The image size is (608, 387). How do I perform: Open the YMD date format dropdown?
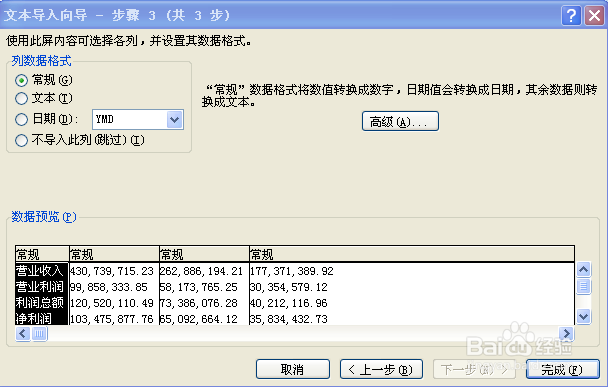(174, 119)
